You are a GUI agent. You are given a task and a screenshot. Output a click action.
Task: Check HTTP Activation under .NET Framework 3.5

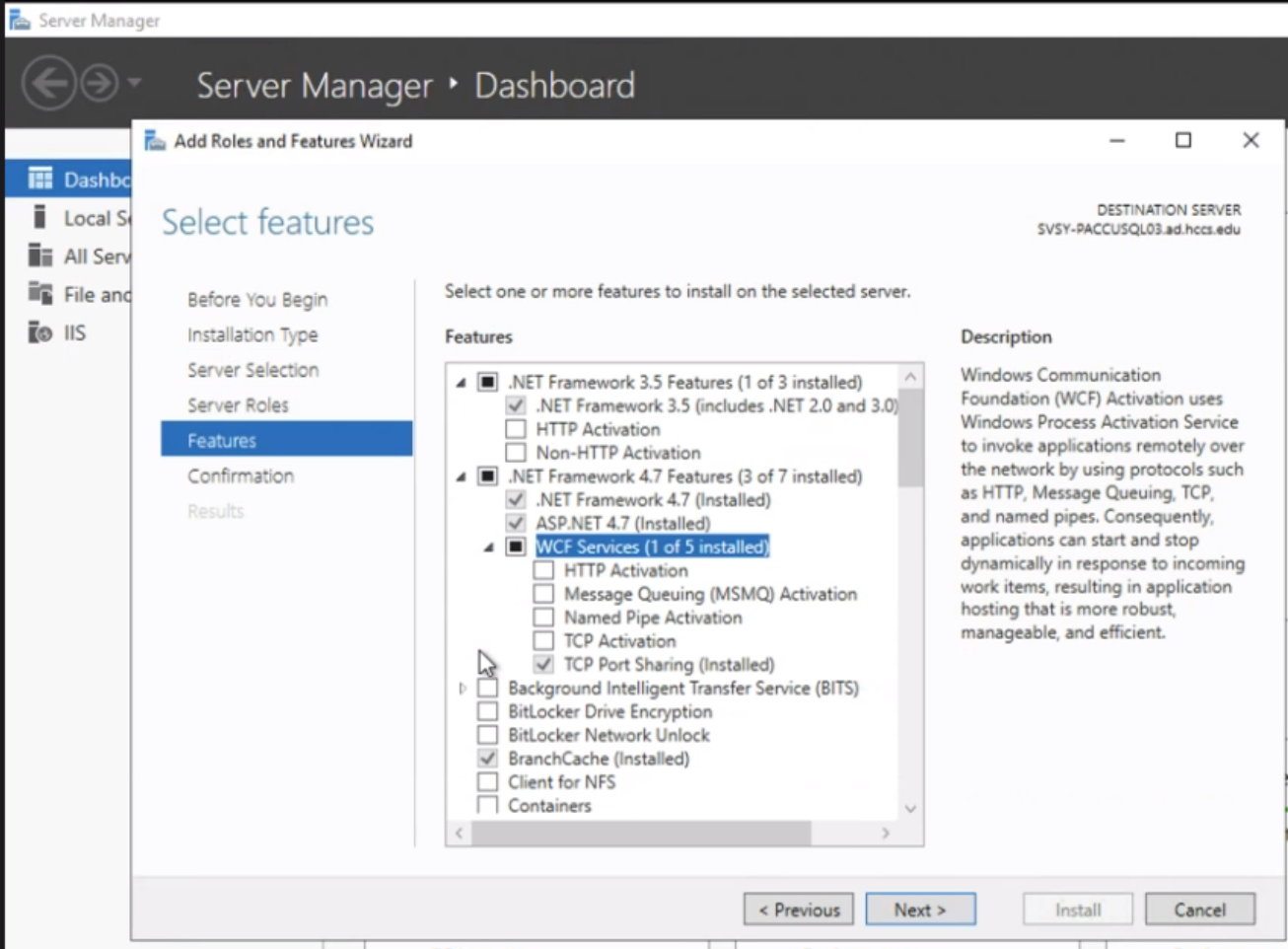coord(516,429)
